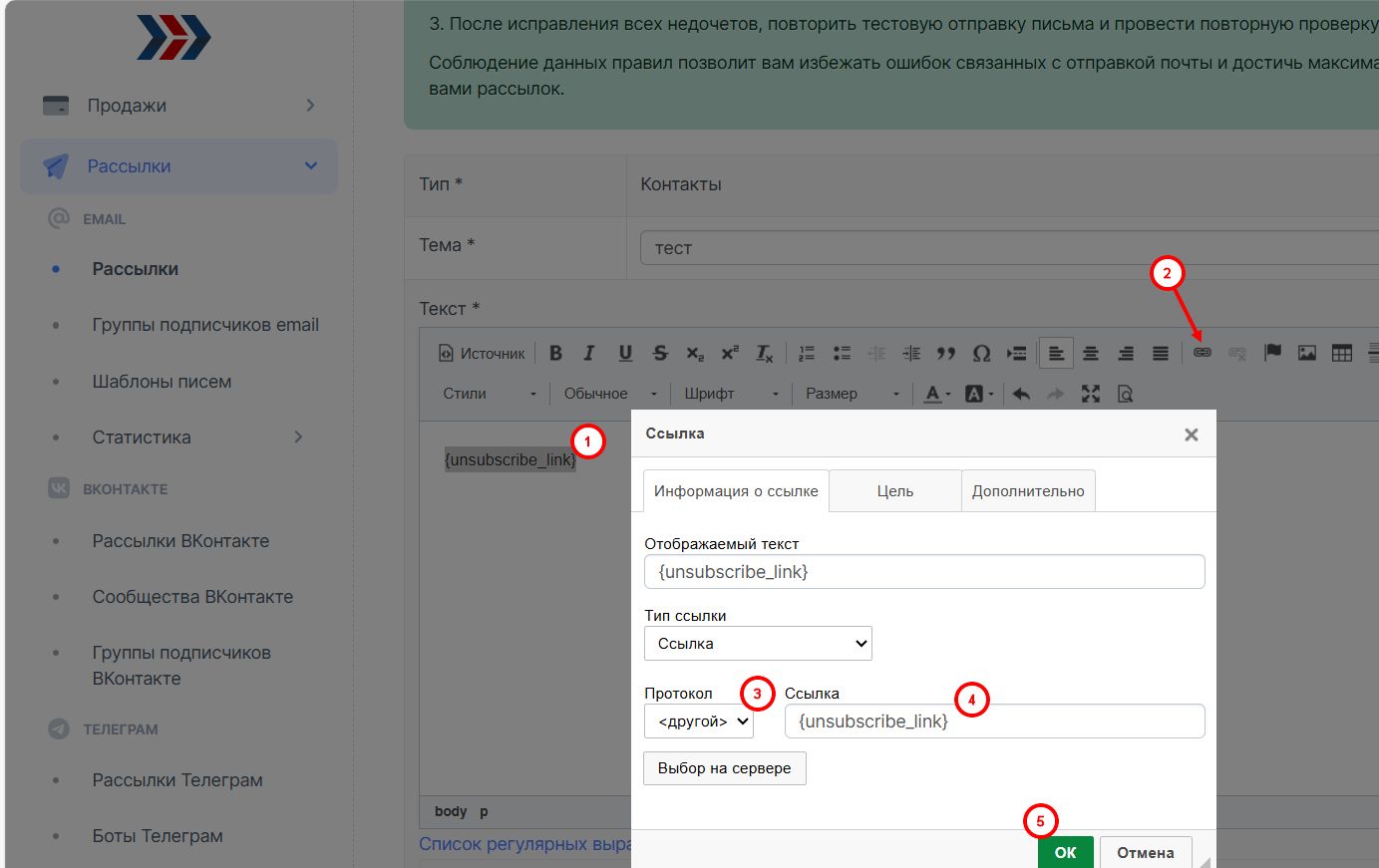Open the Протокол dropdown

[699, 722]
